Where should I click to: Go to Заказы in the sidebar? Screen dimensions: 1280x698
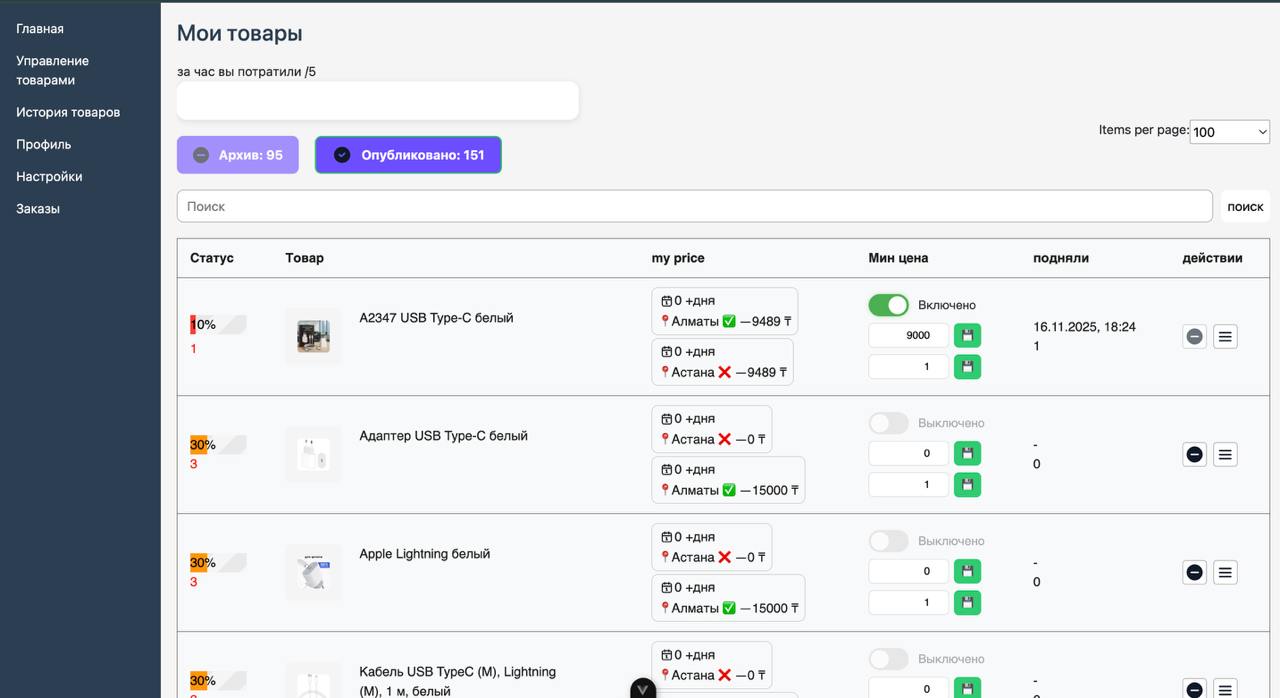pyautogui.click(x=38, y=209)
